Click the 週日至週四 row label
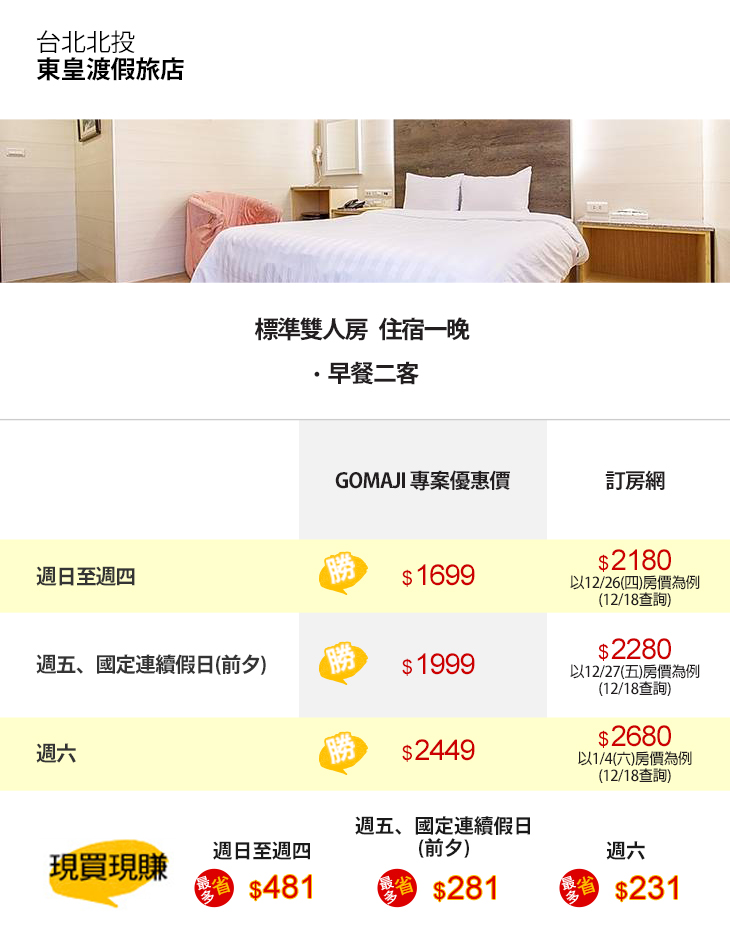The height and width of the screenshot is (936, 730). [85, 577]
